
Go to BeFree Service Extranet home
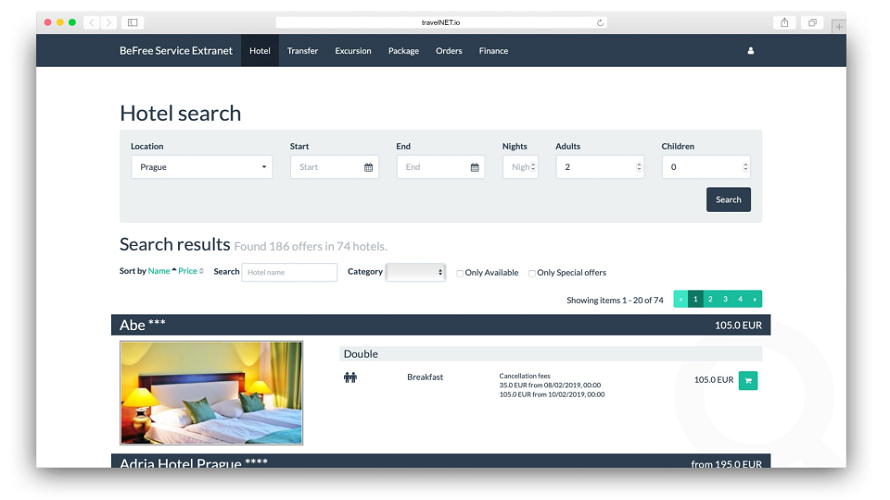tap(176, 51)
